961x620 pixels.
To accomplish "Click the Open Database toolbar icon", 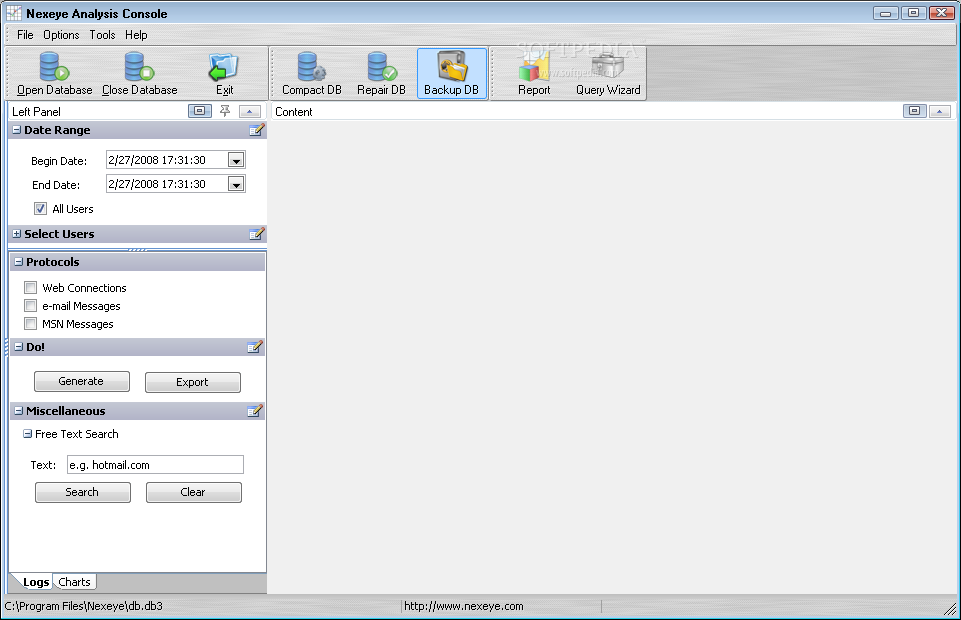I will click(55, 74).
